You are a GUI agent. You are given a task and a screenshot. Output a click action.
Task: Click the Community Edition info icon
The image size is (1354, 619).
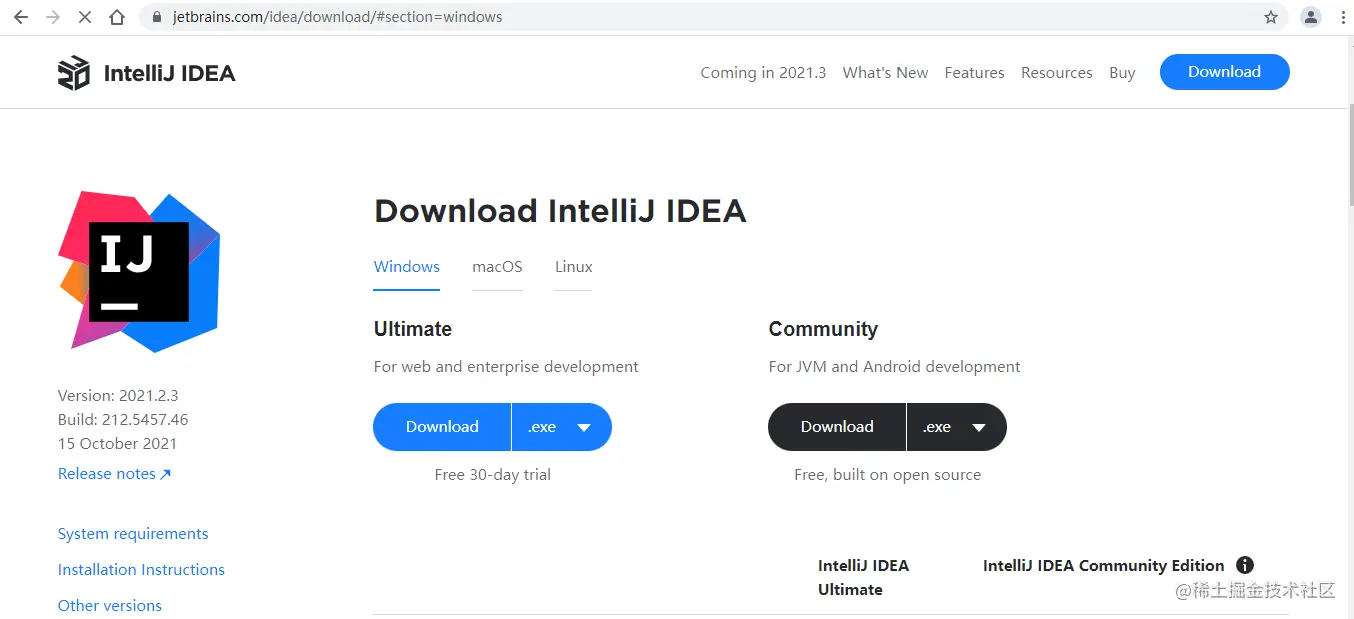pos(1245,565)
